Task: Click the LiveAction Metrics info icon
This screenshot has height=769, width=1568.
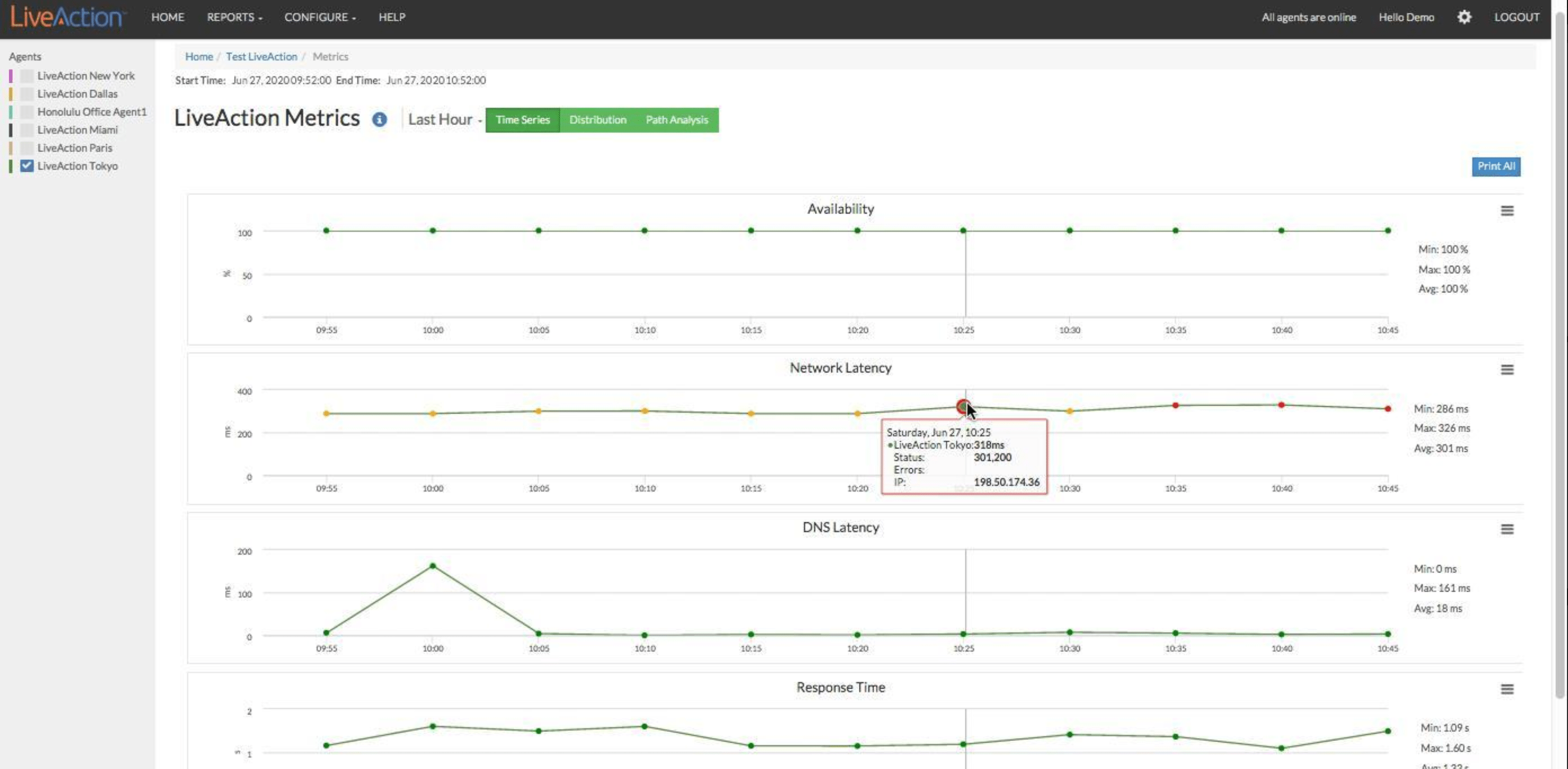Action: 379,120
